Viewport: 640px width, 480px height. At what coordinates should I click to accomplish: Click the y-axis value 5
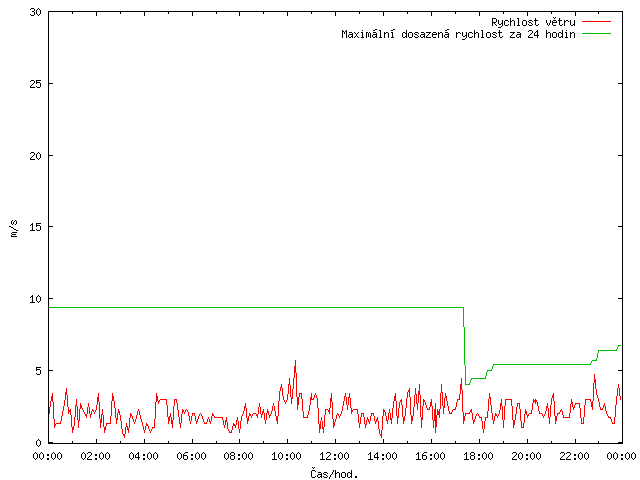click(x=39, y=371)
